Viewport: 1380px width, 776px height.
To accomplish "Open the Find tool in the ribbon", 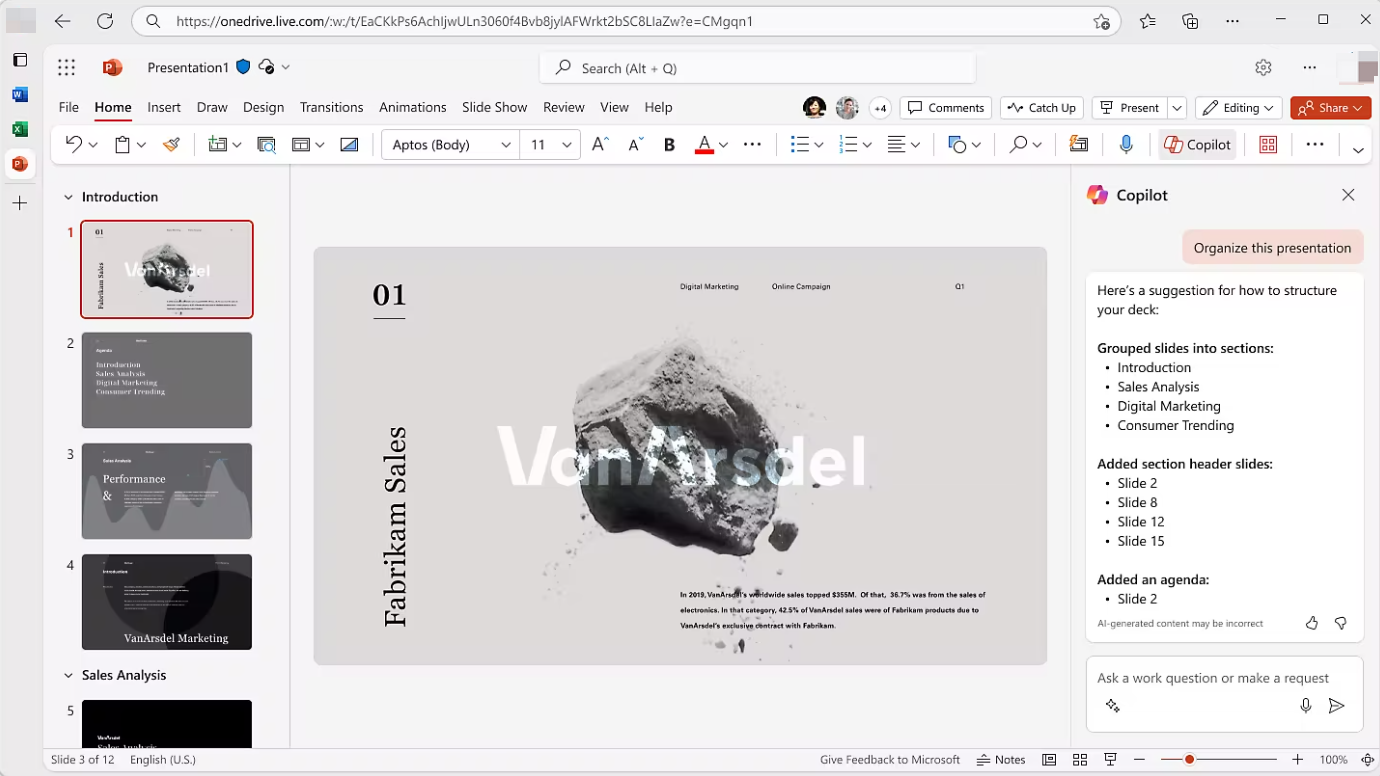I will click(x=1019, y=144).
